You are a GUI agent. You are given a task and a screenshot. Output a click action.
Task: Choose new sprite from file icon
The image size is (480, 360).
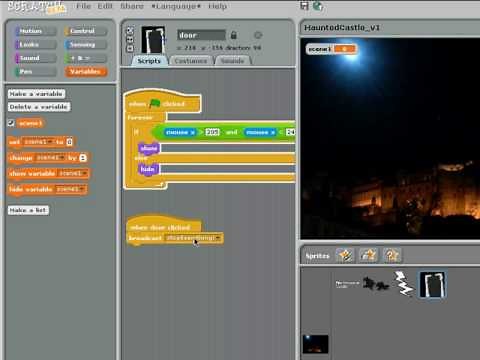click(368, 256)
